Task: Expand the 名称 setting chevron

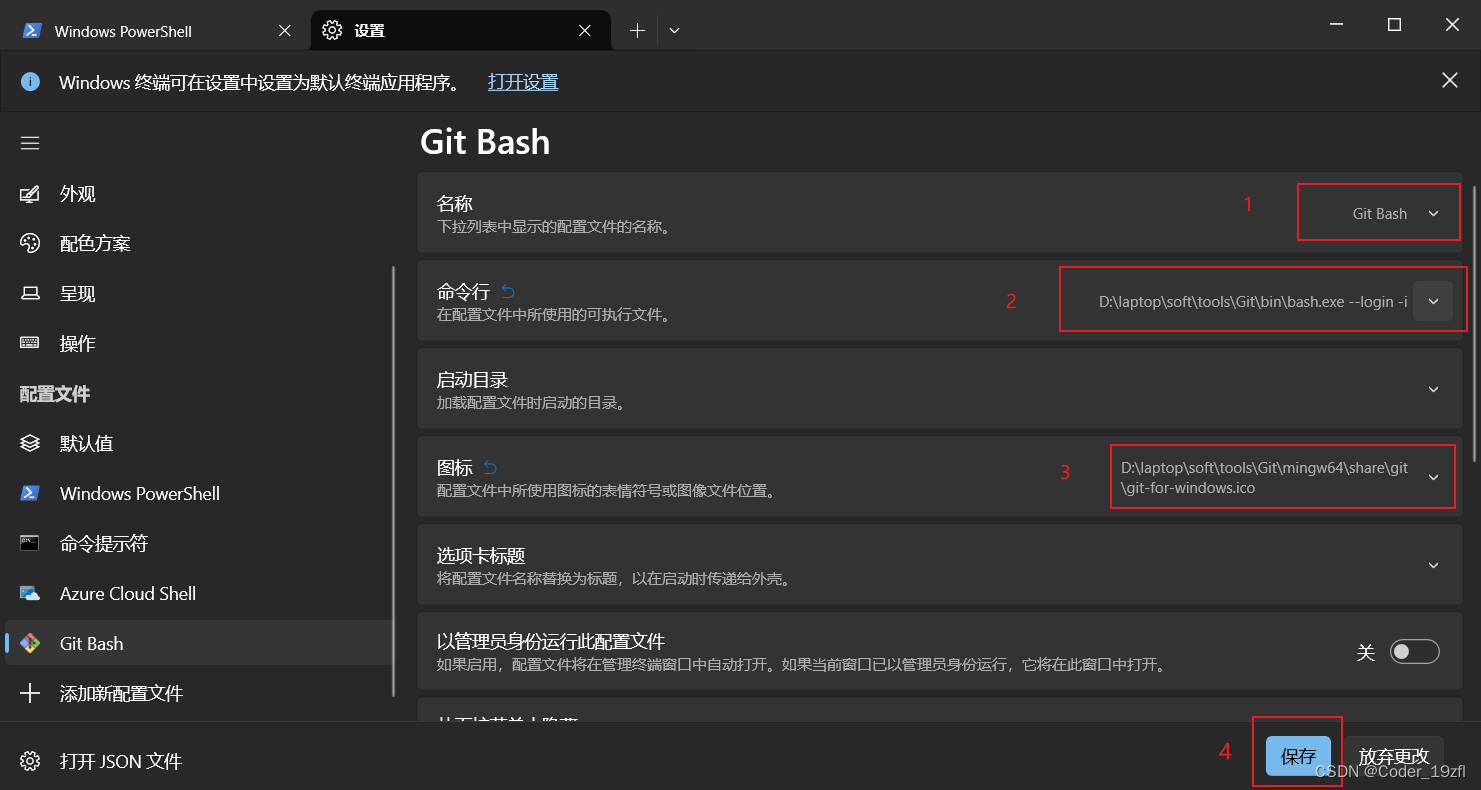Action: 1433,213
